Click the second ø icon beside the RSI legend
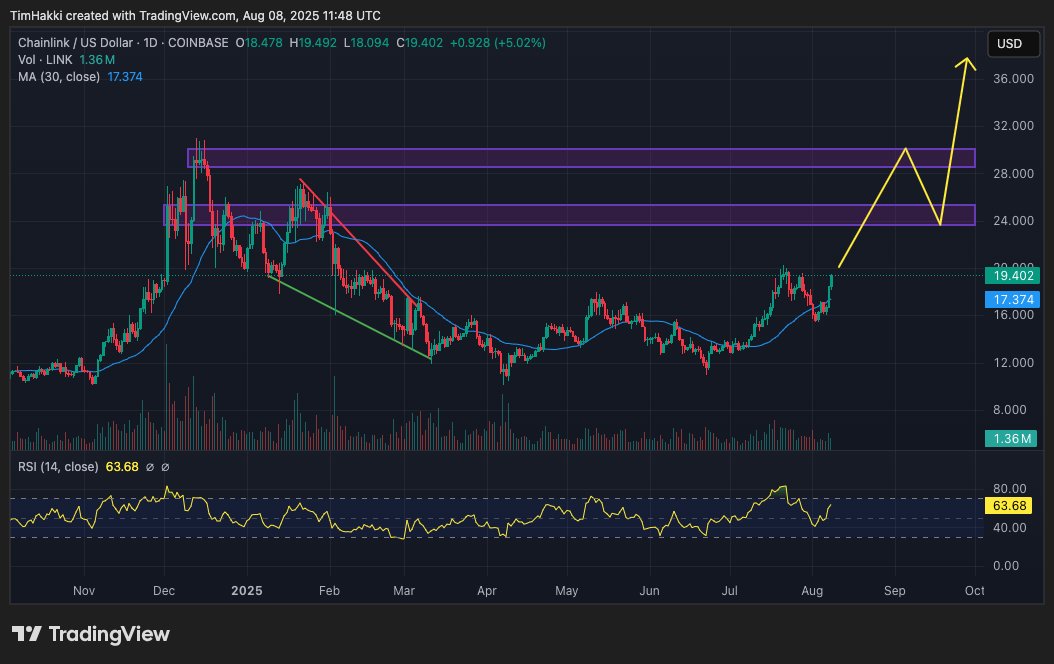Screen dimensions: 1054x664 166,466
